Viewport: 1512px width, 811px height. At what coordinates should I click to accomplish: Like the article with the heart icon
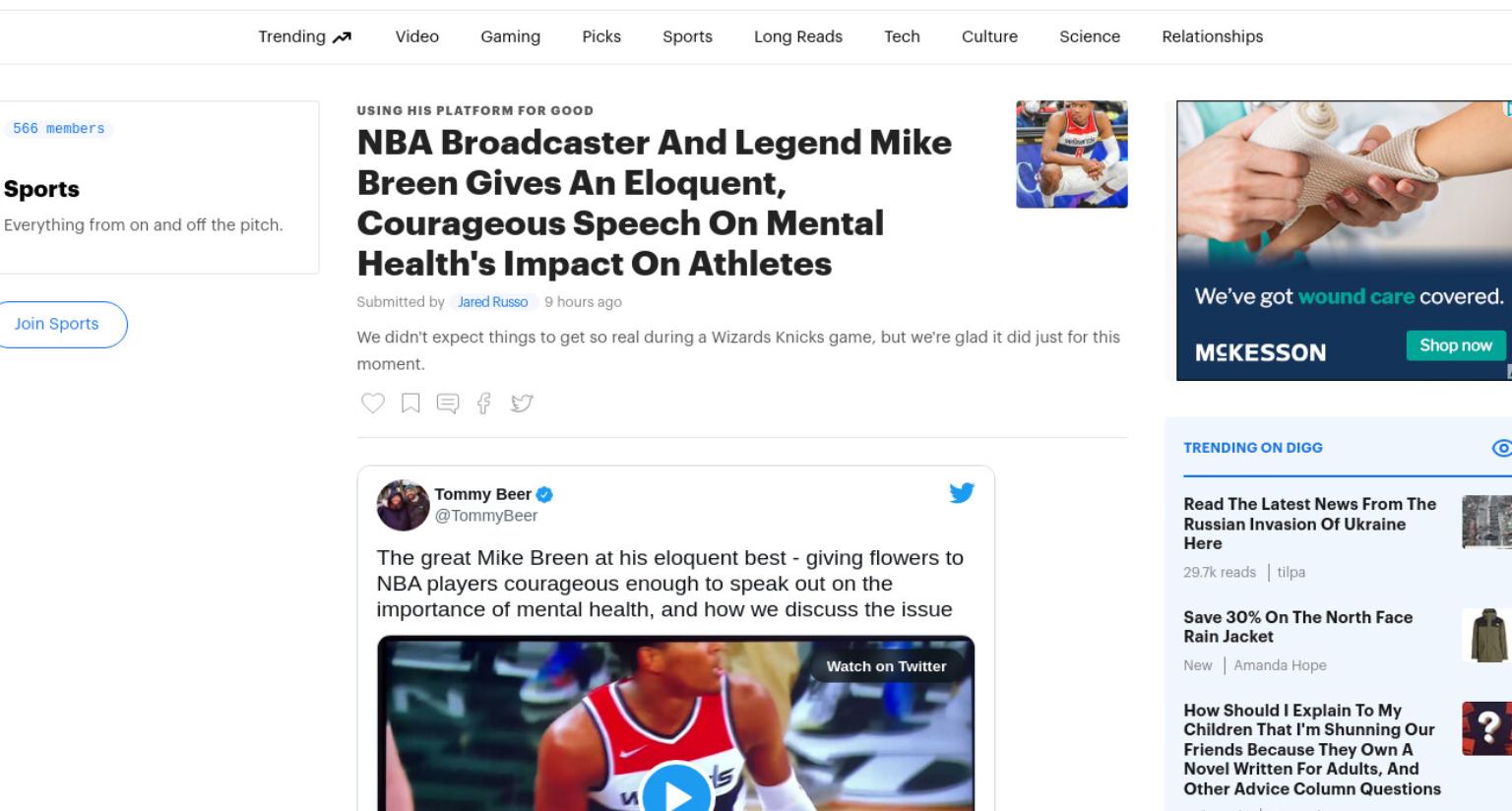[372, 403]
